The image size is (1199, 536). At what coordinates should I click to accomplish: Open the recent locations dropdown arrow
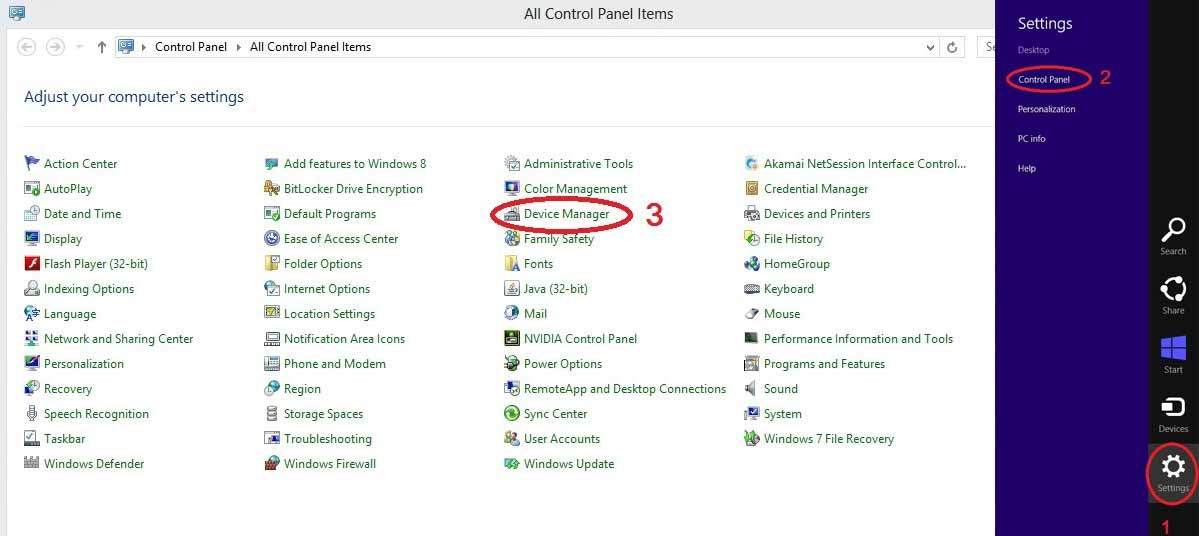[80, 47]
